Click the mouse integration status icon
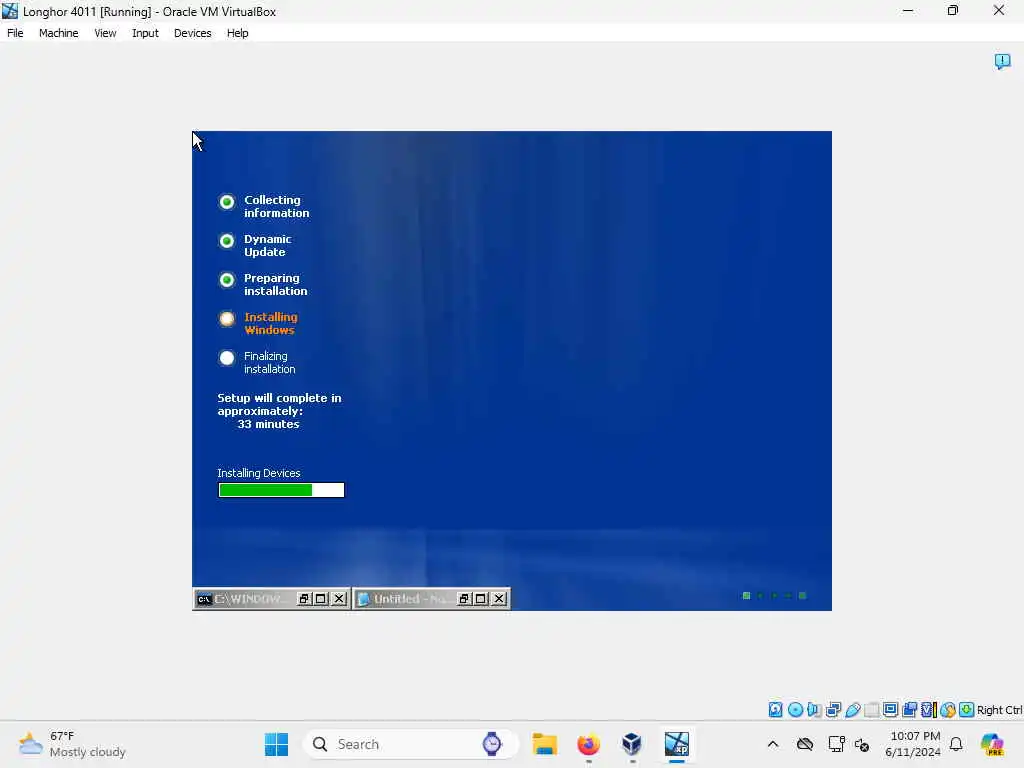Image resolution: width=1024 pixels, height=768 pixels. point(948,709)
